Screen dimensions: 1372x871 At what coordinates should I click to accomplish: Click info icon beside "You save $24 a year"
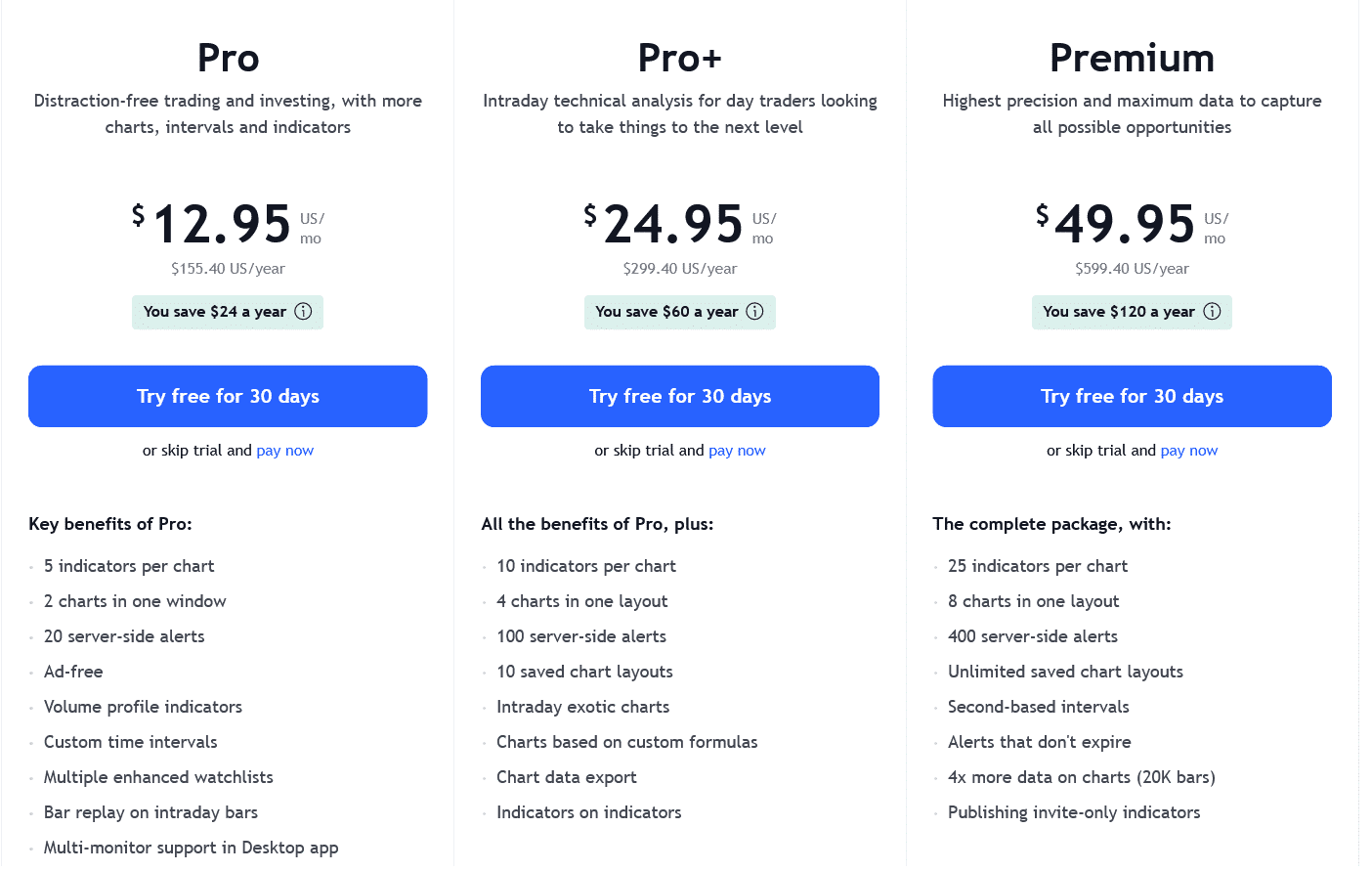303,312
